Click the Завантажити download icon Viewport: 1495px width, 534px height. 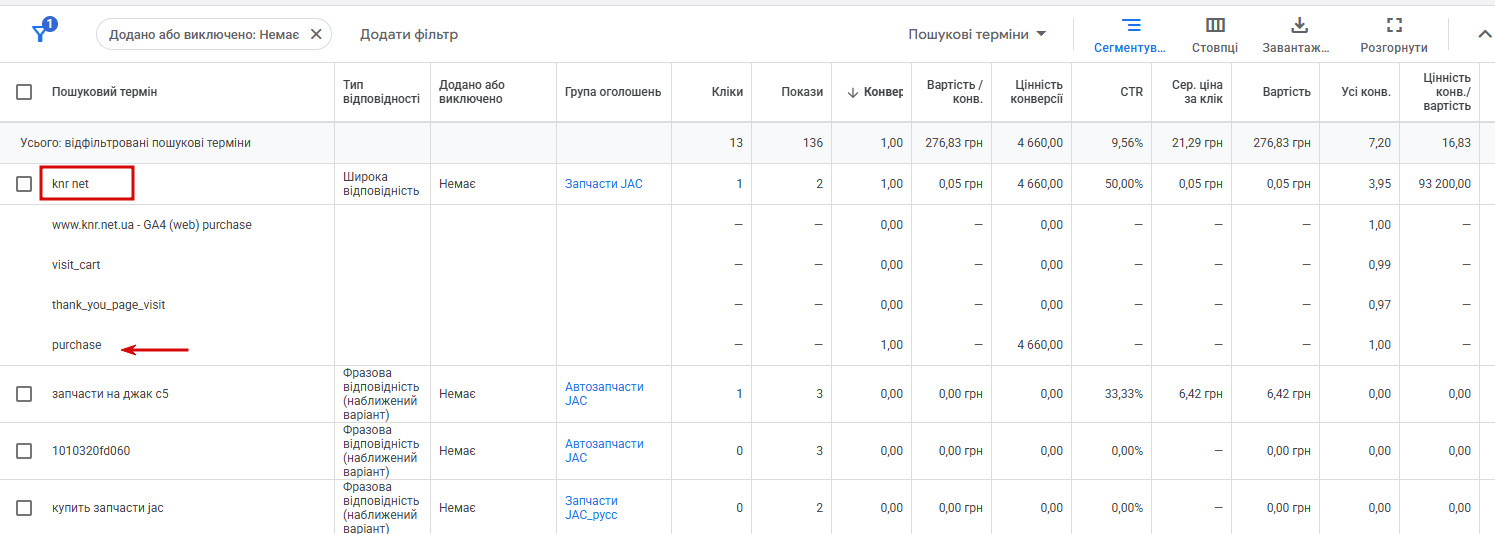(x=1299, y=25)
